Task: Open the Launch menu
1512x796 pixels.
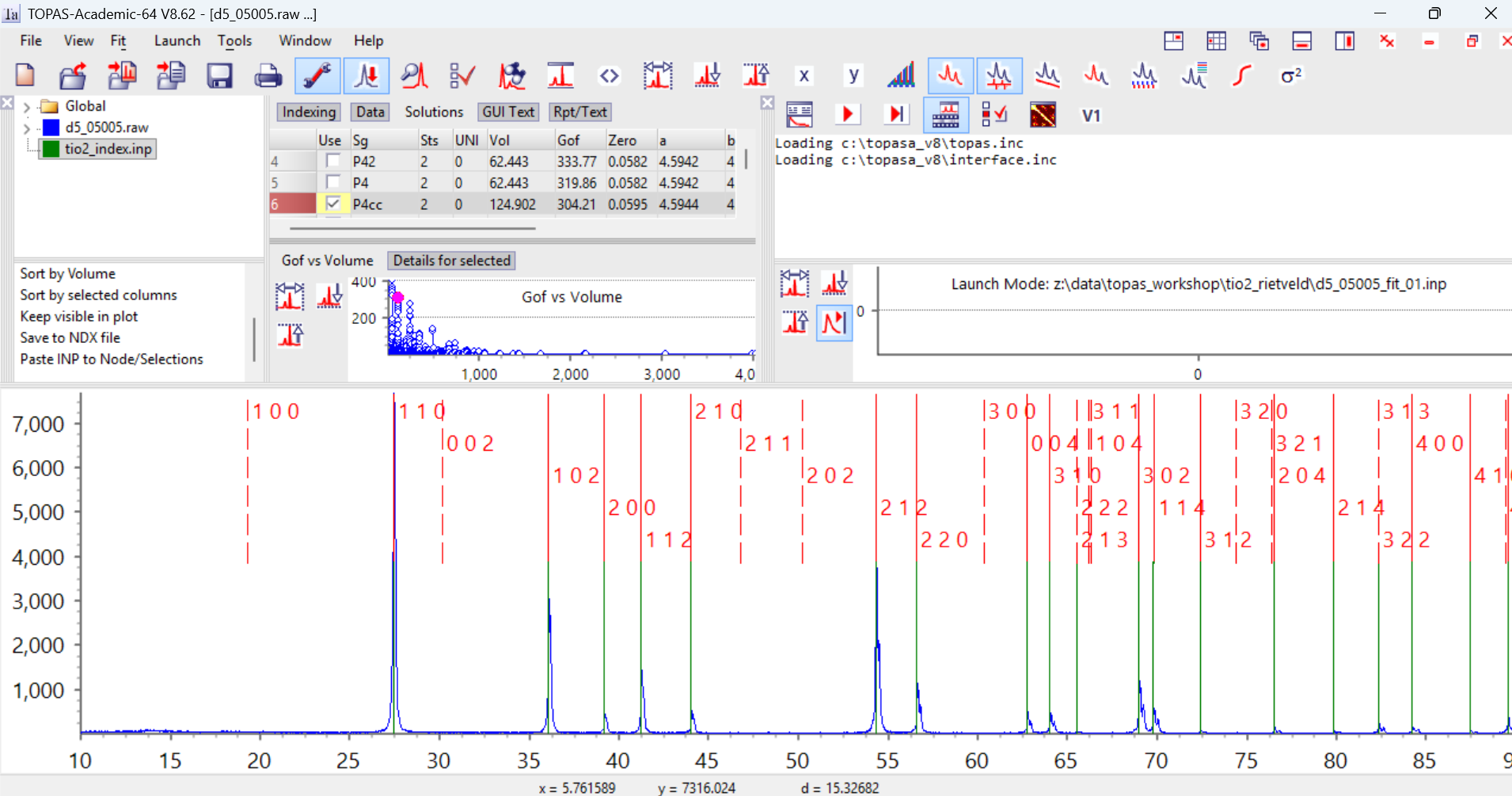Action: (x=177, y=40)
